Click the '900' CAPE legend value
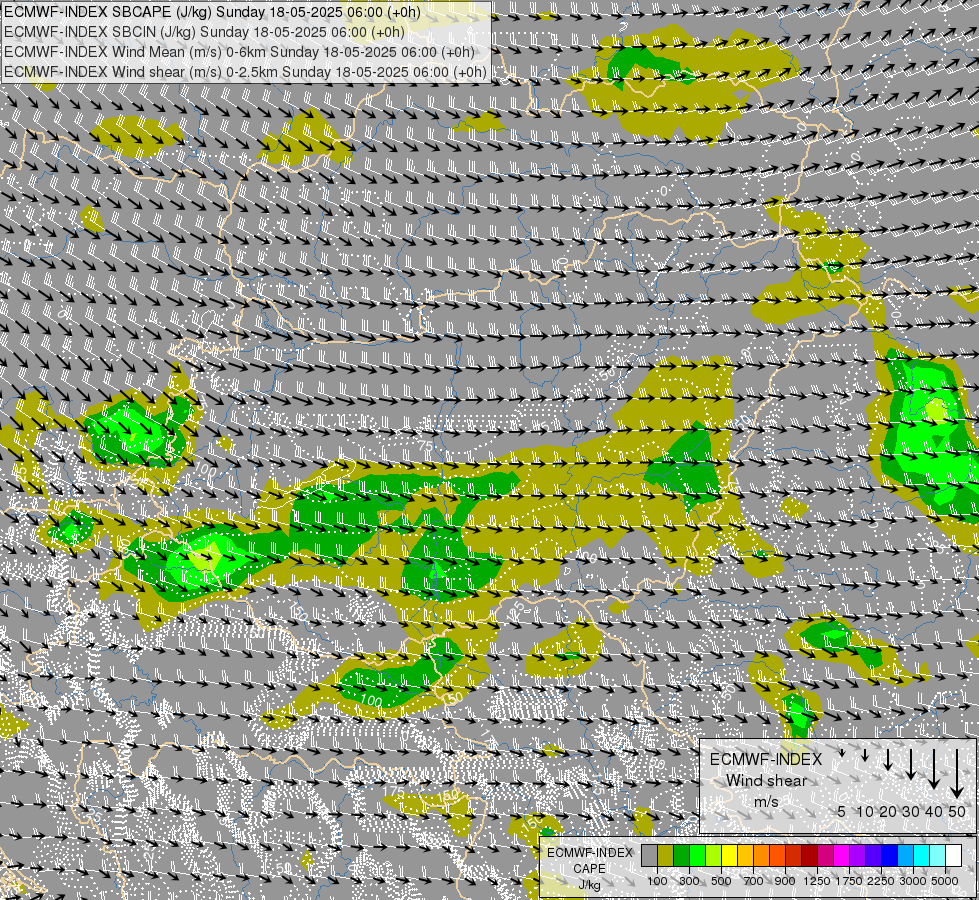This screenshot has height=900, width=979. 785,881
